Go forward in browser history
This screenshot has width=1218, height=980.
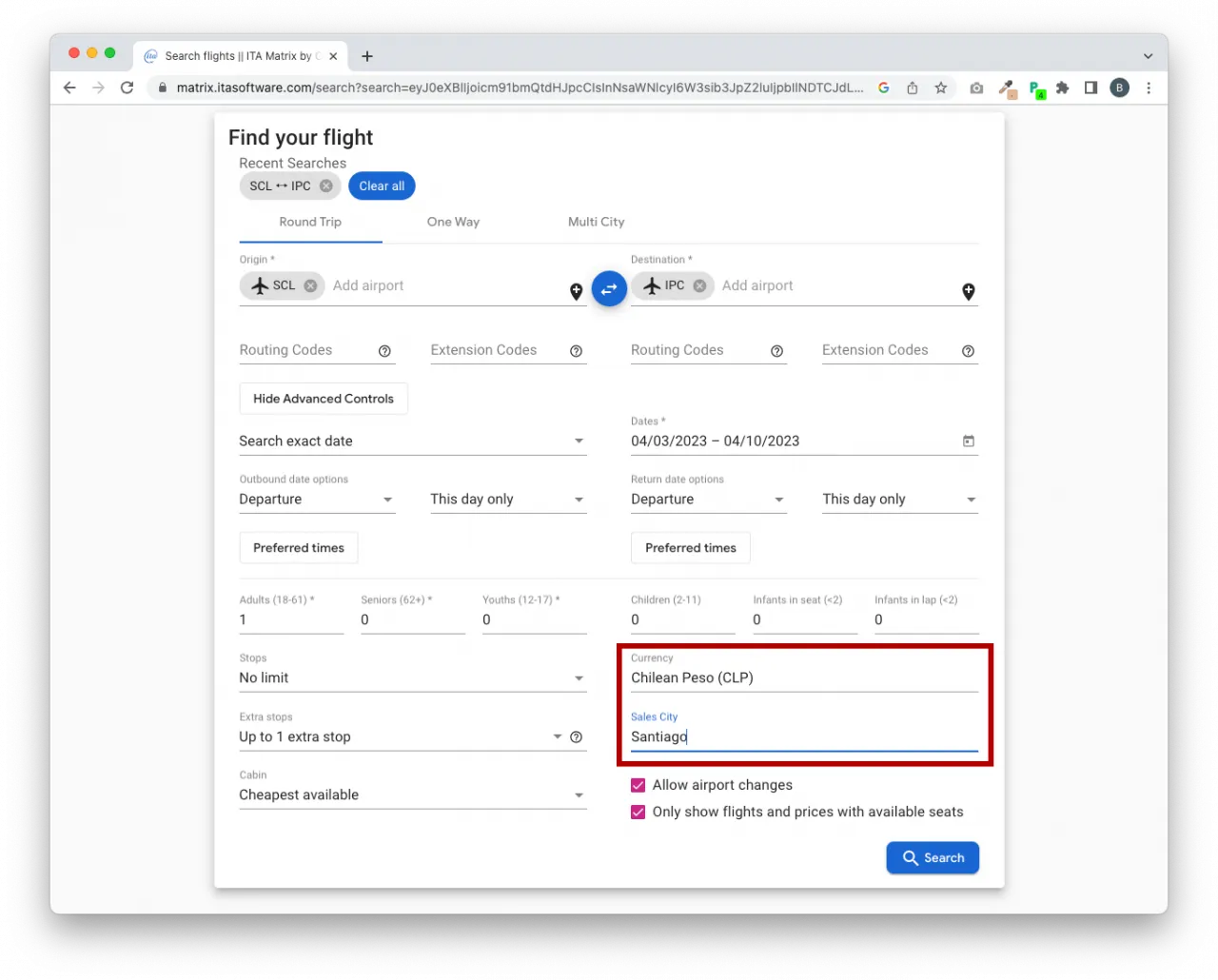pyautogui.click(x=98, y=88)
